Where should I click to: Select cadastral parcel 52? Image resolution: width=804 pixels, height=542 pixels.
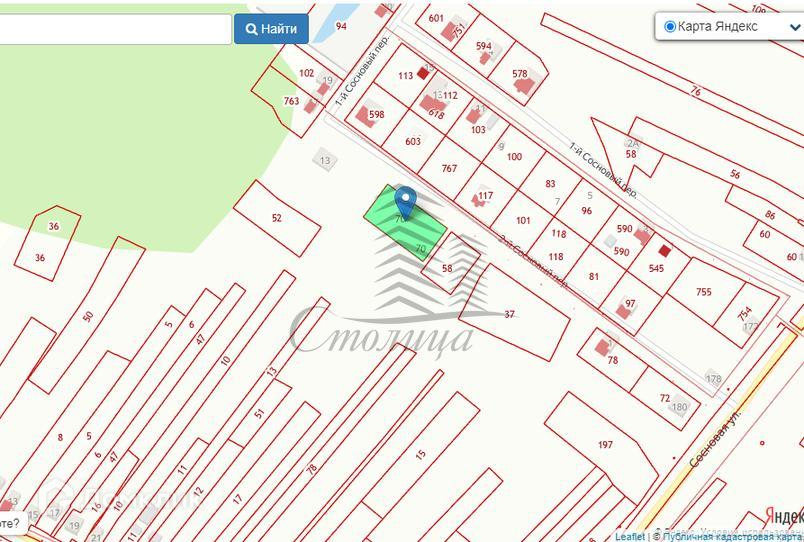click(277, 218)
